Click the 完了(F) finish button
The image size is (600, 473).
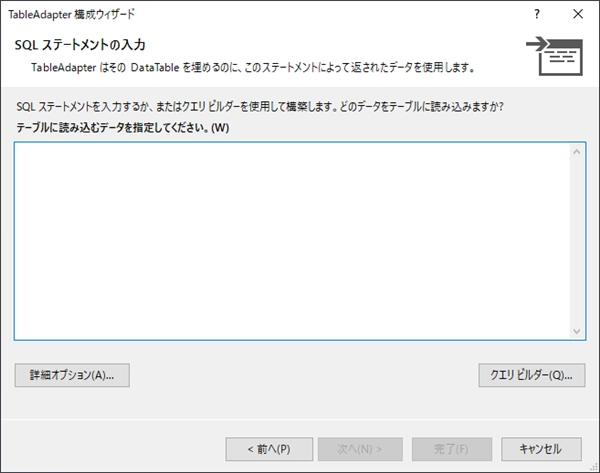452,449
